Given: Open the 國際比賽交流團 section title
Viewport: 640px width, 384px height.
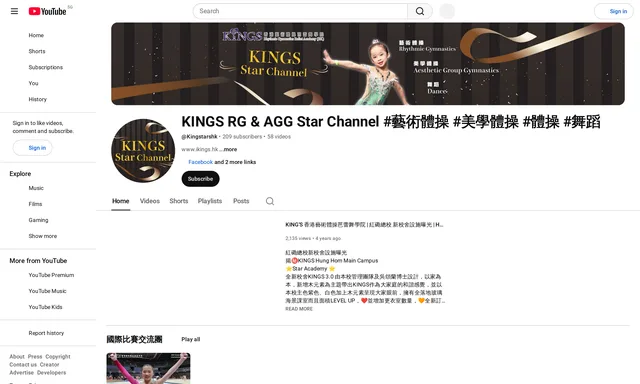Looking at the screenshot, I should click(134, 339).
